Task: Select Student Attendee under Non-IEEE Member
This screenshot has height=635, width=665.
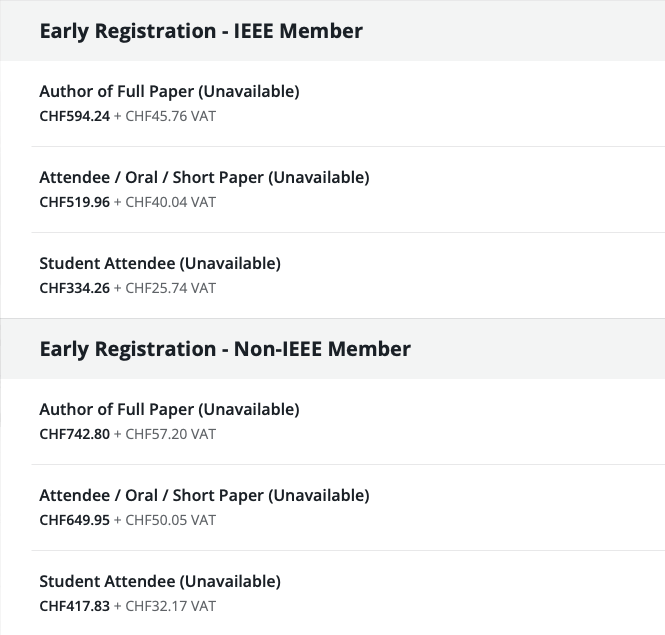Action: (160, 582)
